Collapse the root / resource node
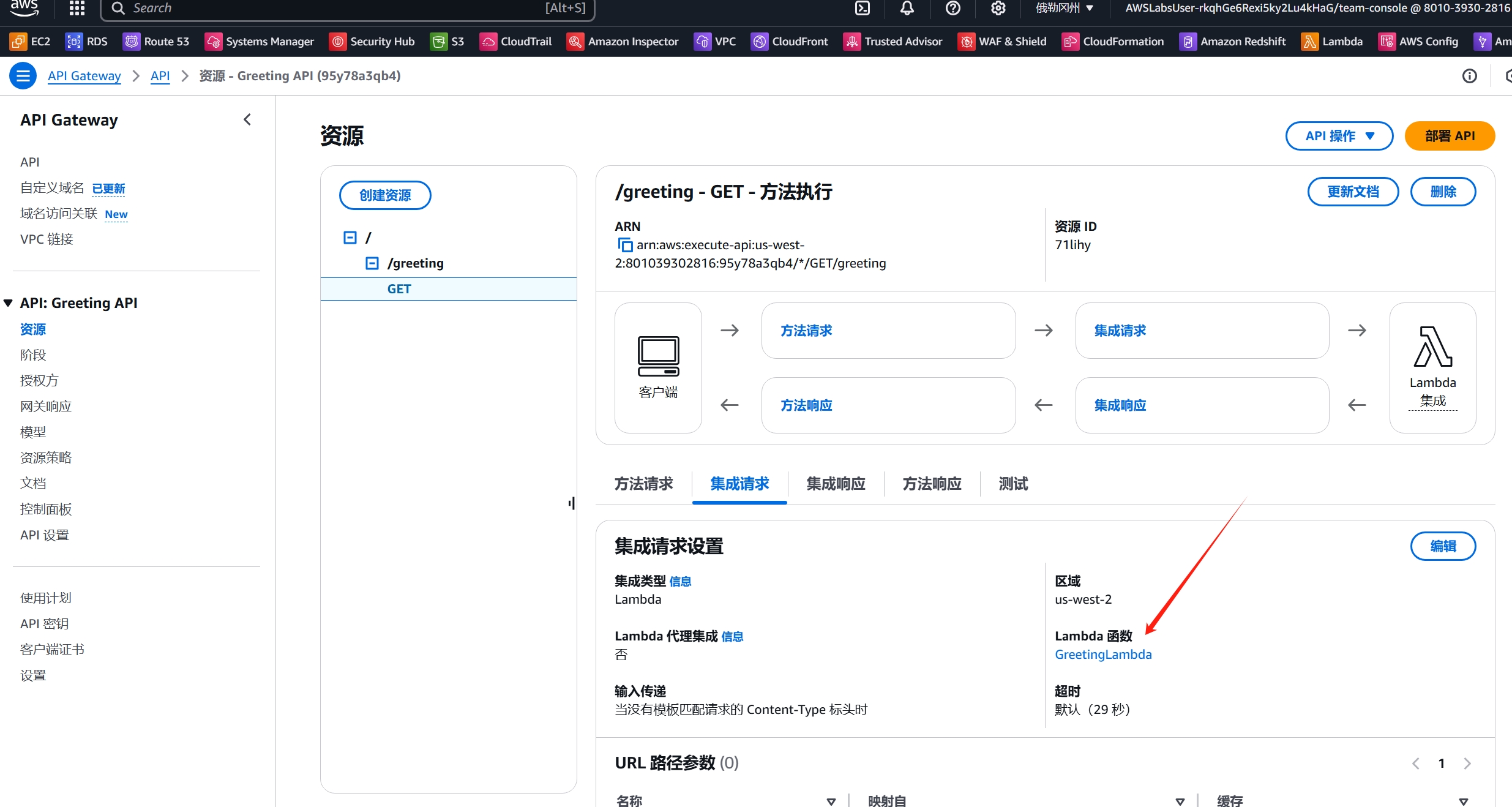Viewport: 1512px width, 807px height. 350,238
